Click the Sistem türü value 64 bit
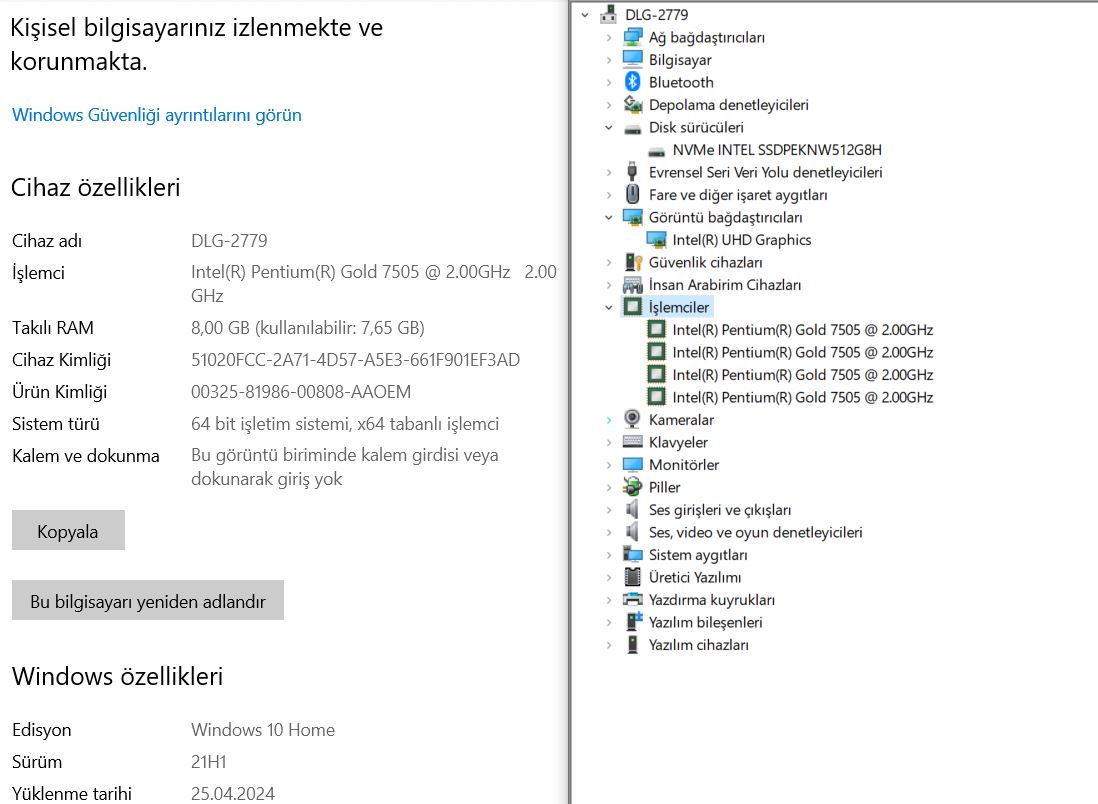Viewport: 1098px width, 804px height. pyautogui.click(x=345, y=424)
